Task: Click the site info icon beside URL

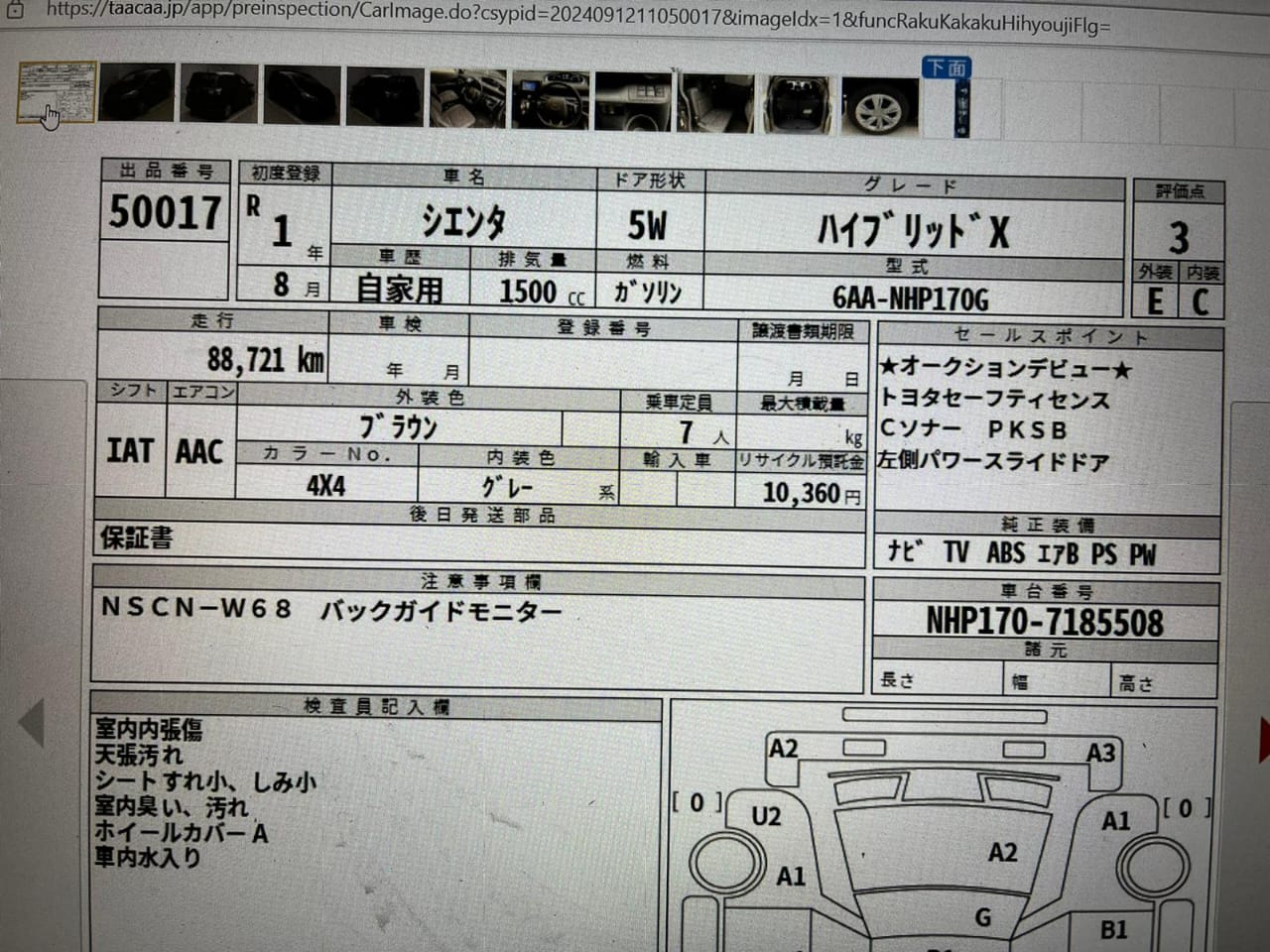Action: tap(16, 8)
